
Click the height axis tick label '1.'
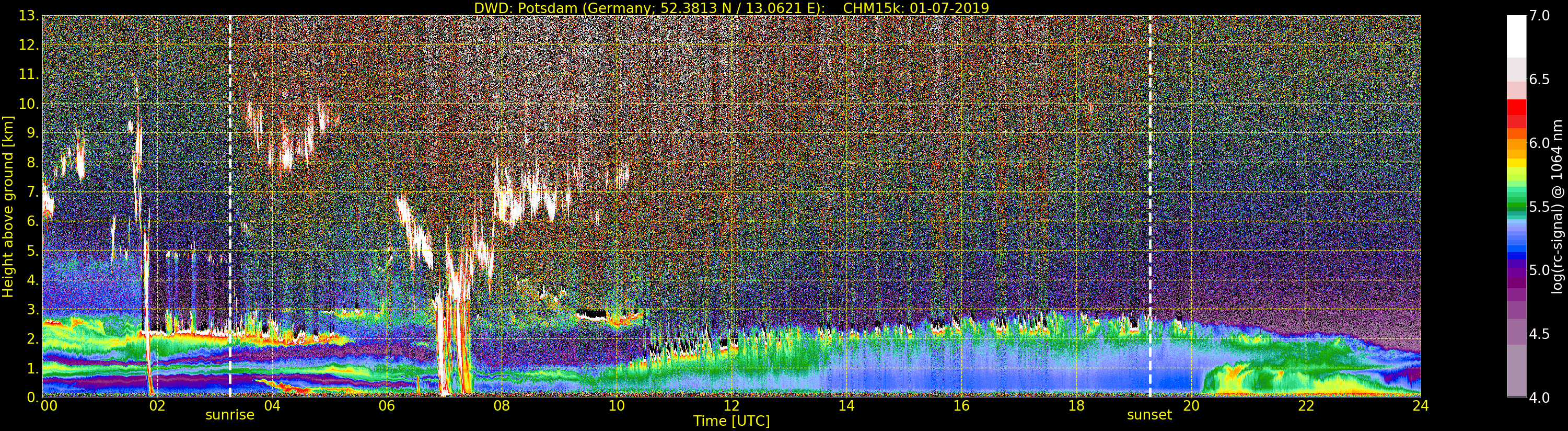pyautogui.click(x=33, y=368)
